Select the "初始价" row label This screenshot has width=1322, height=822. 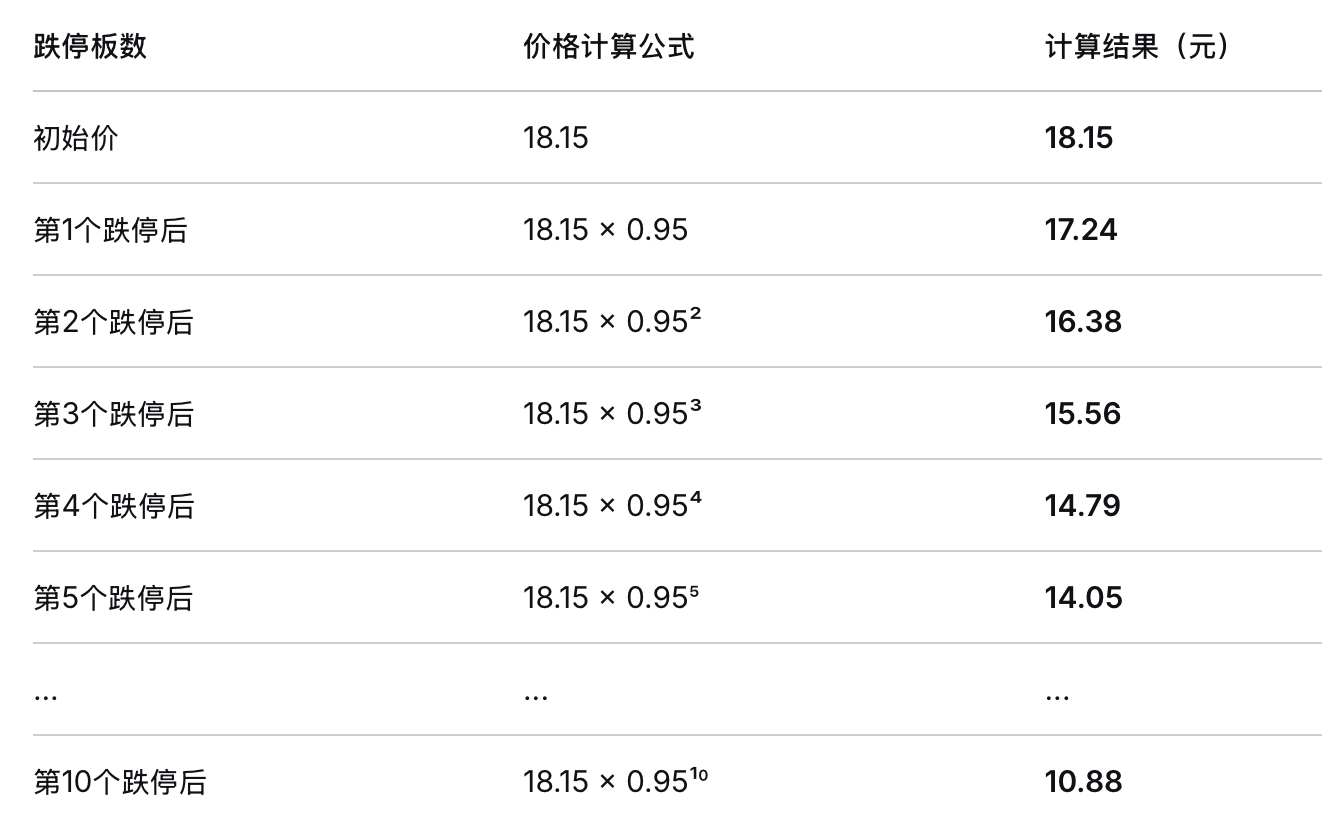tap(75, 138)
